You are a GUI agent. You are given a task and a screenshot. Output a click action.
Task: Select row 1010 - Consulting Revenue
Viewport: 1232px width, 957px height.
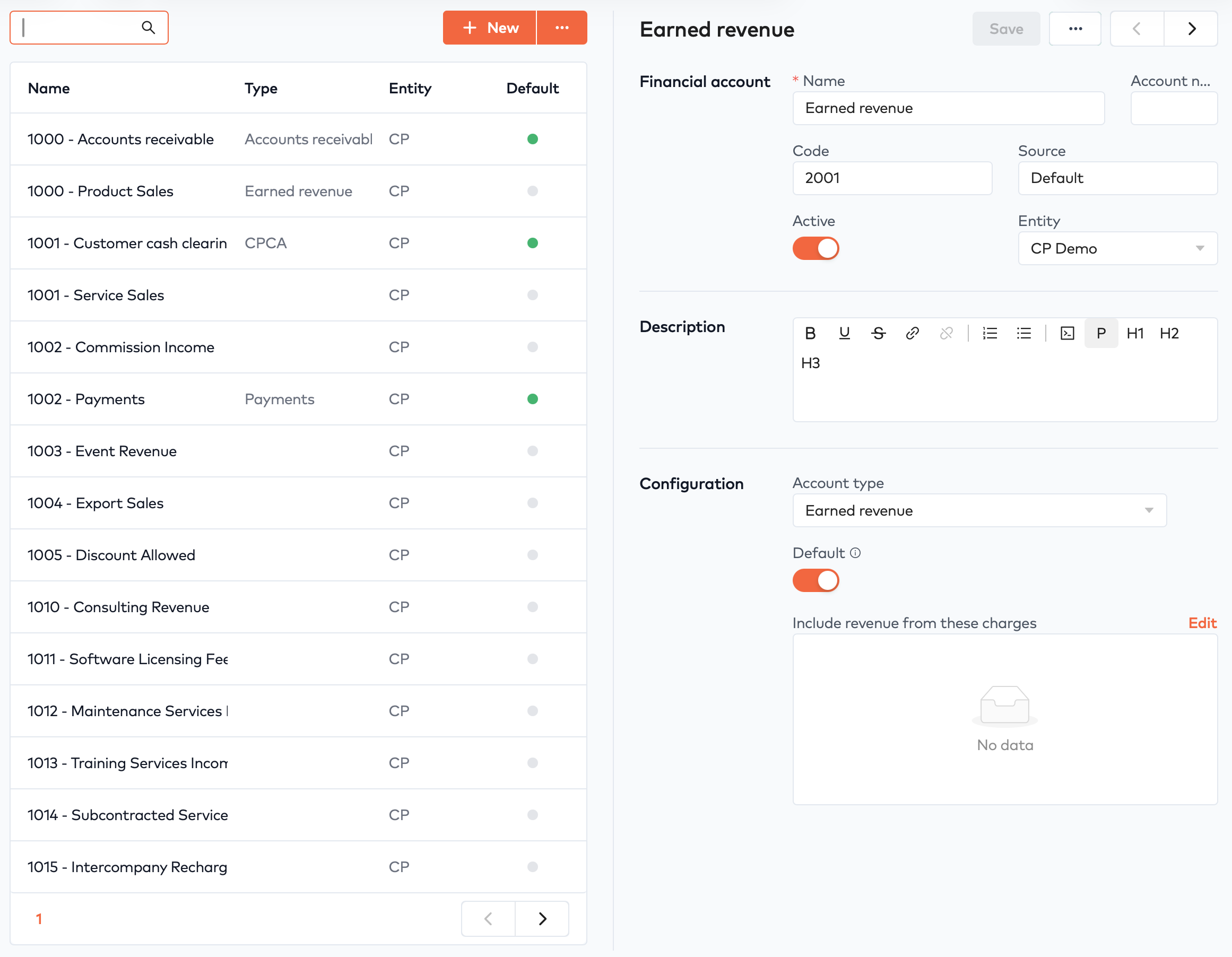tap(298, 607)
